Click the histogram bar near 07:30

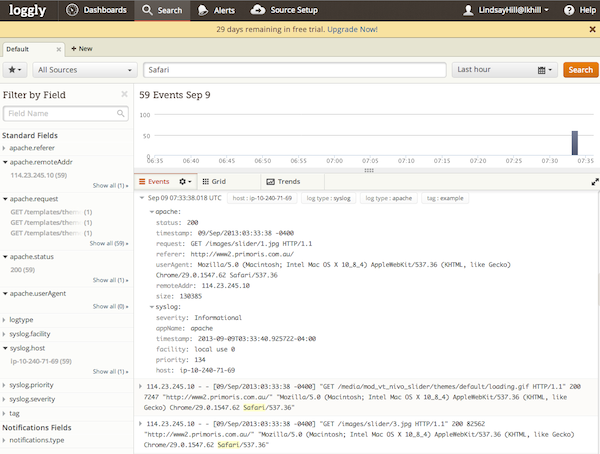coord(575,143)
